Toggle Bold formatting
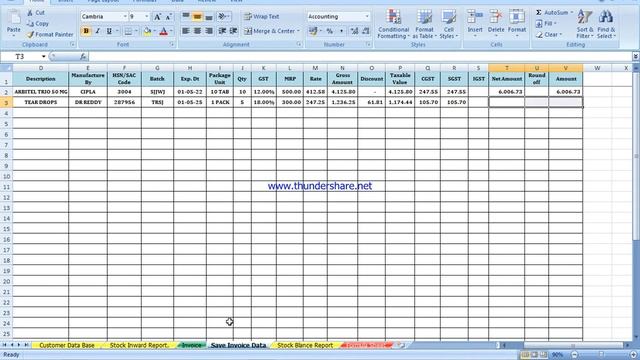 (x=86, y=31)
